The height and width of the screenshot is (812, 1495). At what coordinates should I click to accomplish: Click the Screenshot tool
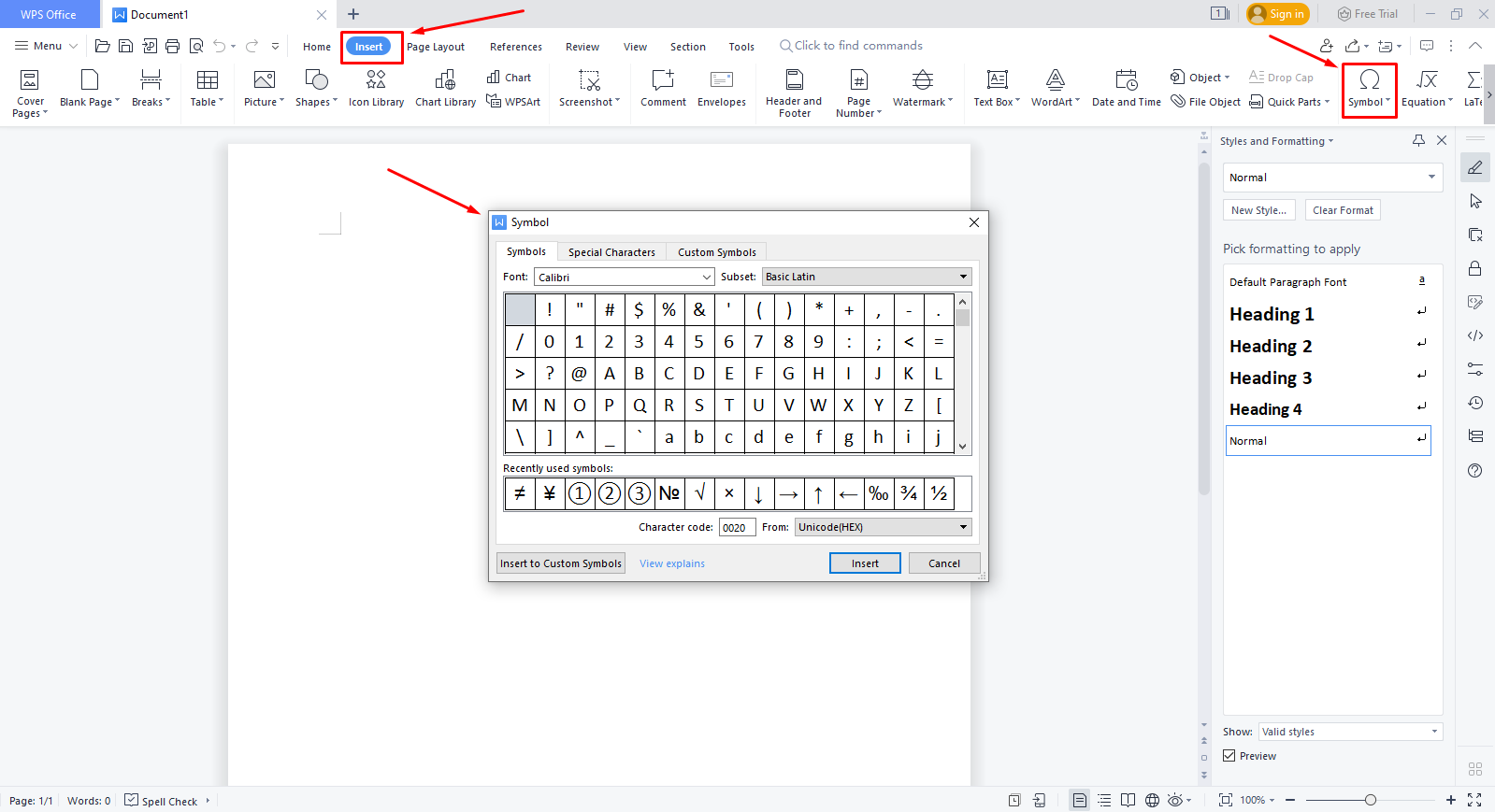[589, 90]
